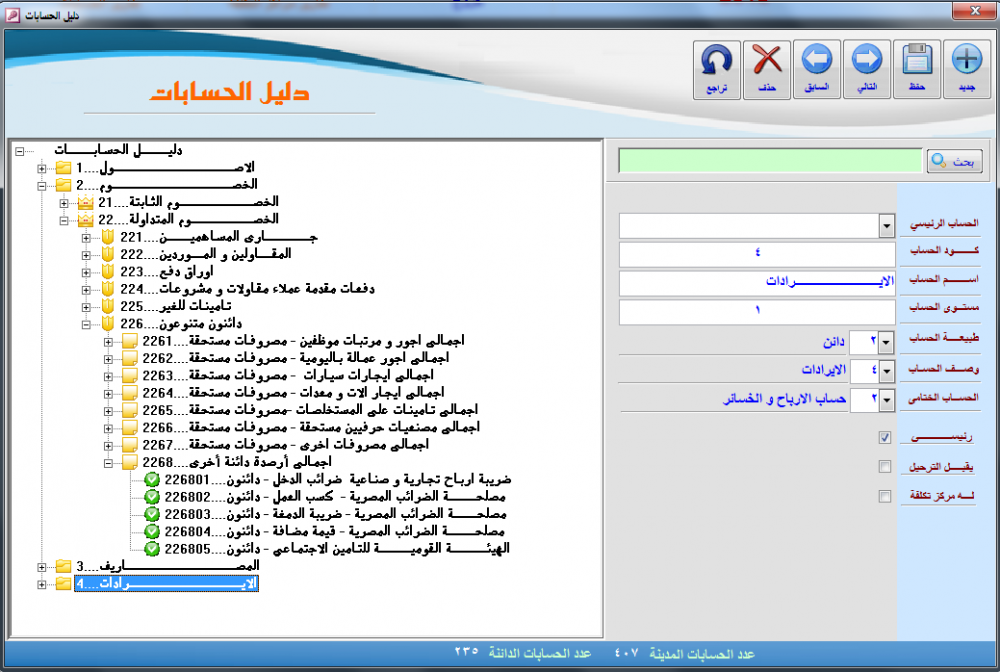Expand account 2265 node
Viewport: 1000px width, 672px height.
tap(108, 411)
